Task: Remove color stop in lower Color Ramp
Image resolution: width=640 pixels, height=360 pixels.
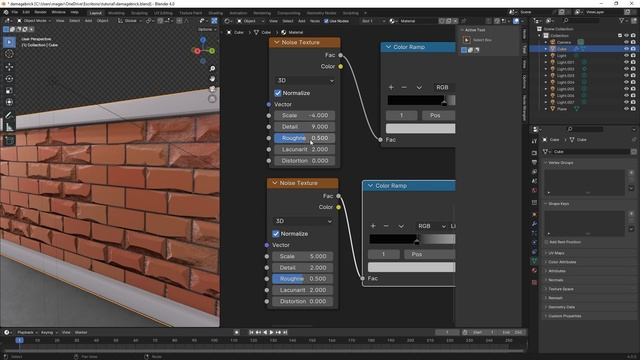Action: coord(386,226)
